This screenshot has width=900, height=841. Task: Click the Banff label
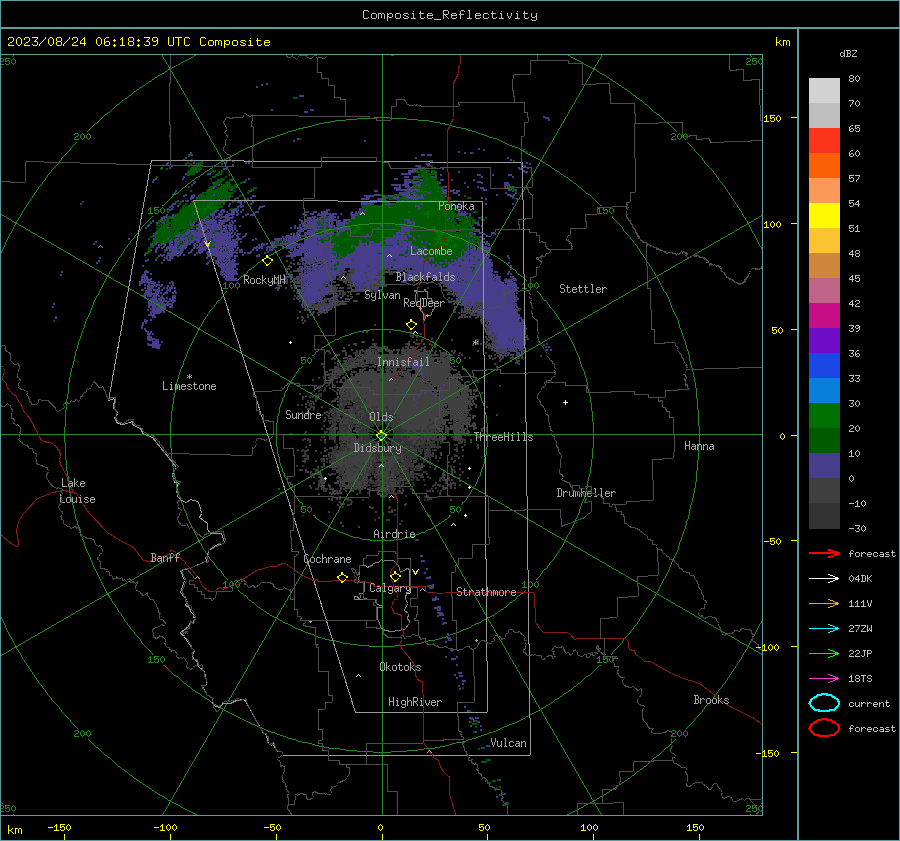click(x=165, y=557)
